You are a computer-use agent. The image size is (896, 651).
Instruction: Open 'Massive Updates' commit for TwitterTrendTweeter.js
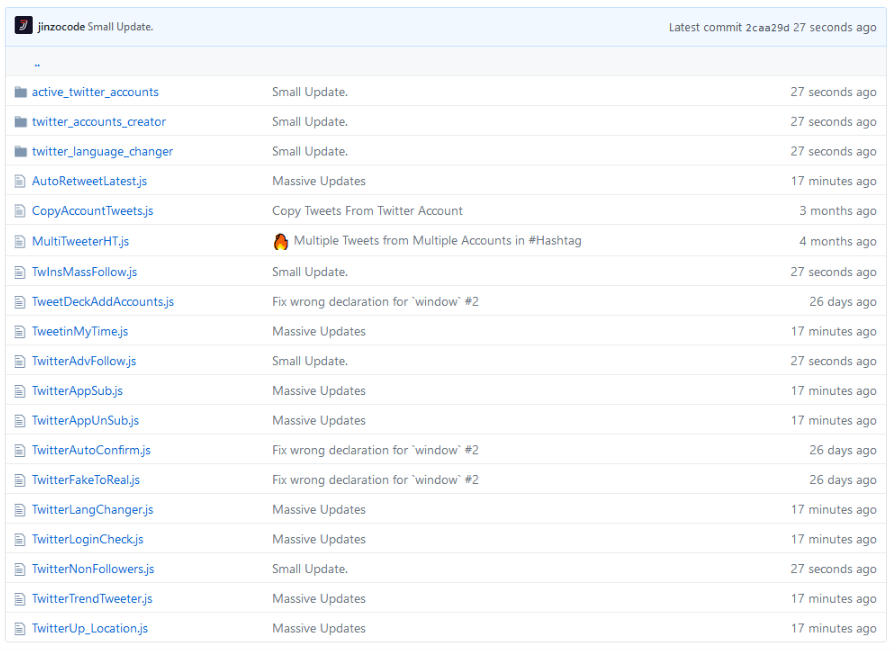(x=319, y=599)
